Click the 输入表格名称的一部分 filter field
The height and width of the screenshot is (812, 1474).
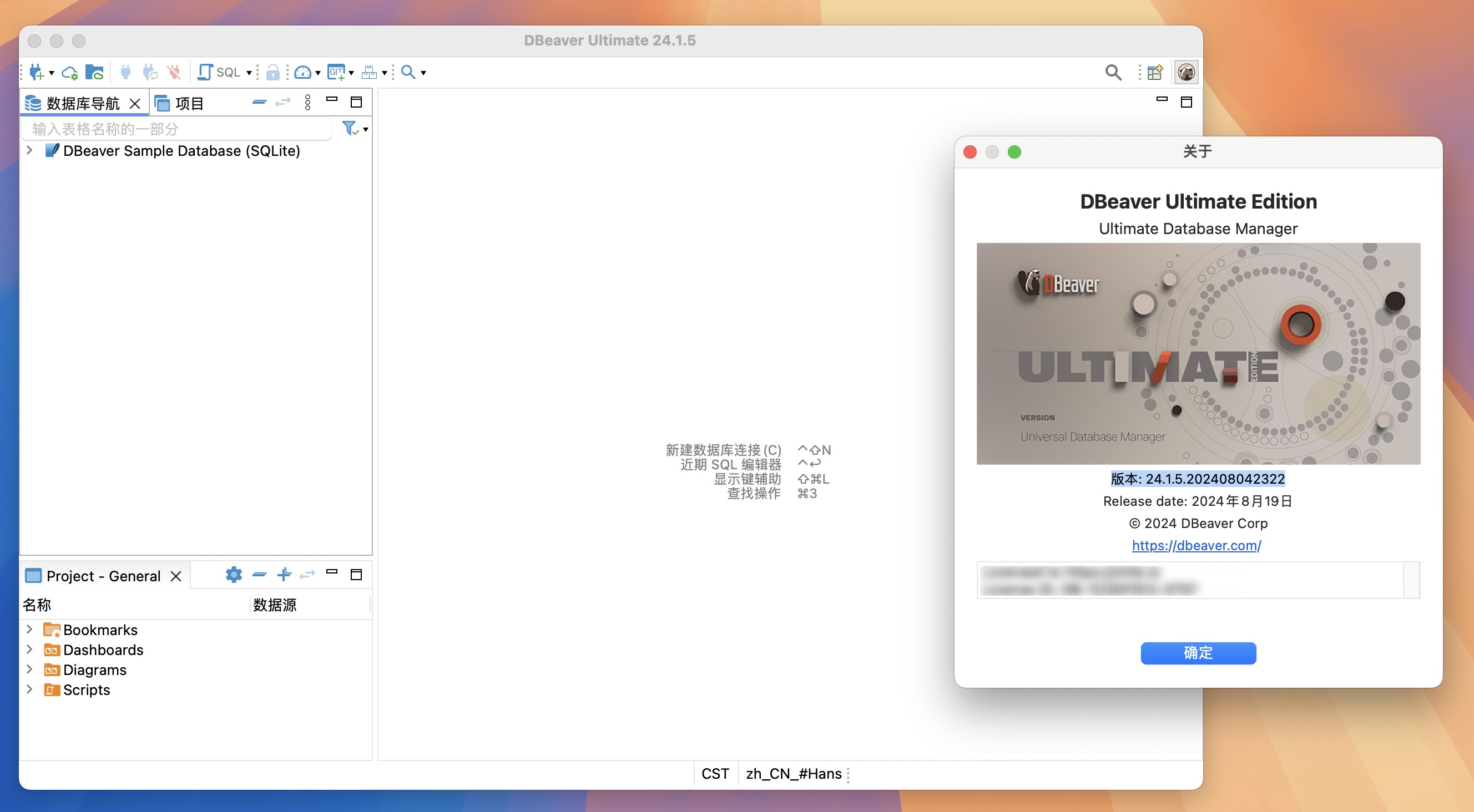tap(177, 129)
